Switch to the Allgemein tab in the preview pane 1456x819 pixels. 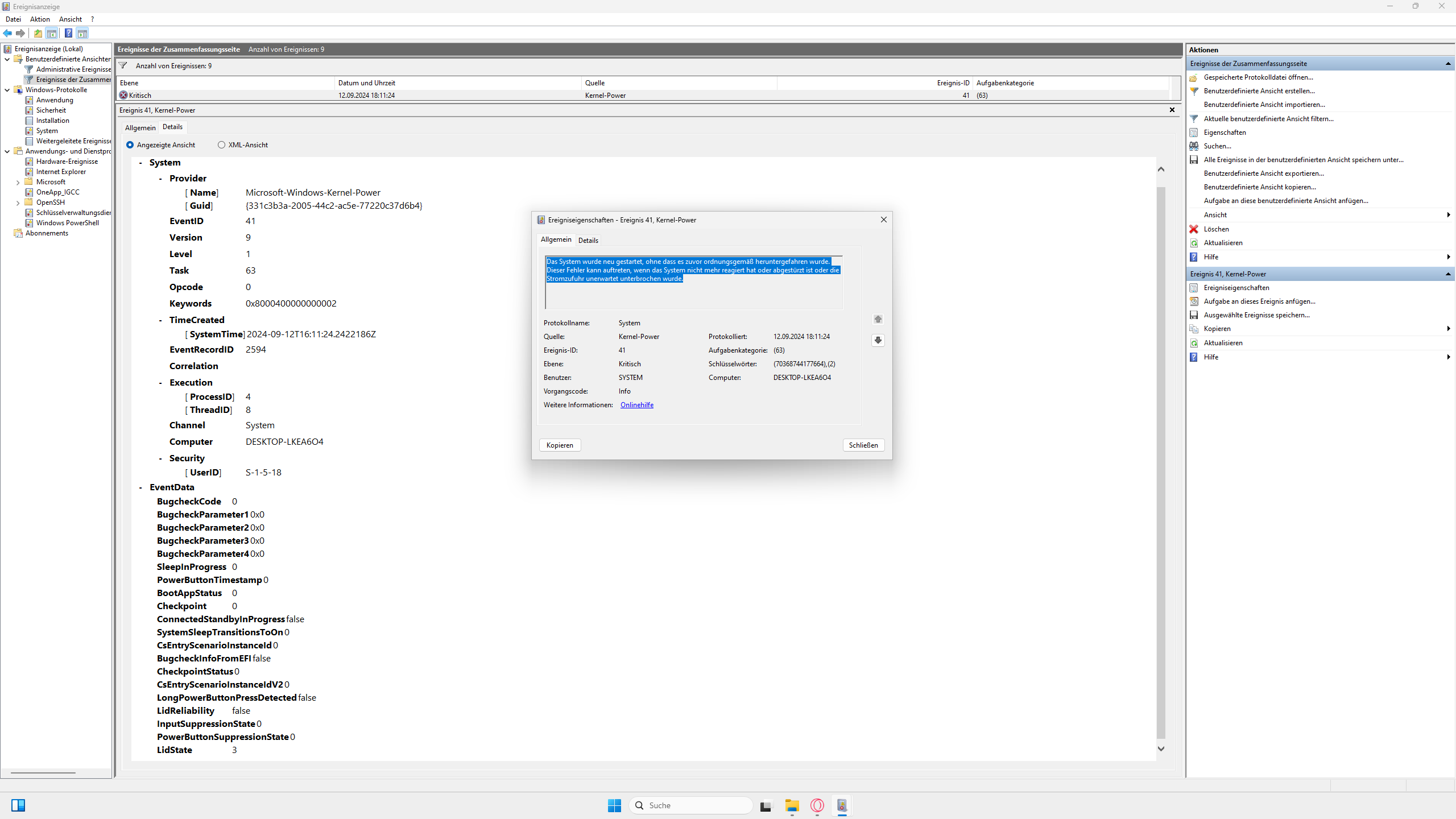coord(140,127)
